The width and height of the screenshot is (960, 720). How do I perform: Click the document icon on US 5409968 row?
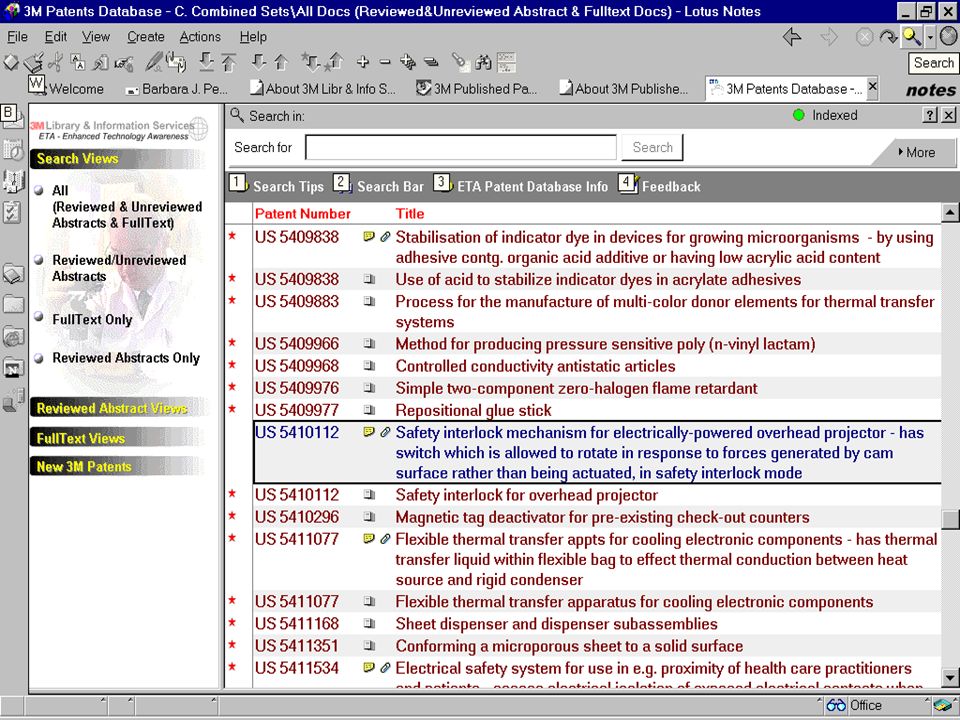pyautogui.click(x=369, y=366)
